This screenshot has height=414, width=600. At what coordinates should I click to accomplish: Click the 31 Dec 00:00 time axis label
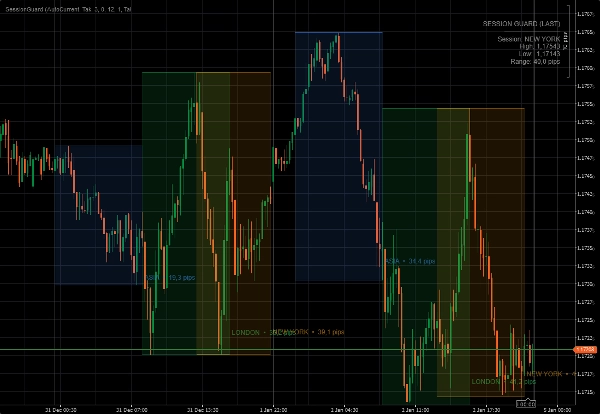[x=63, y=409]
